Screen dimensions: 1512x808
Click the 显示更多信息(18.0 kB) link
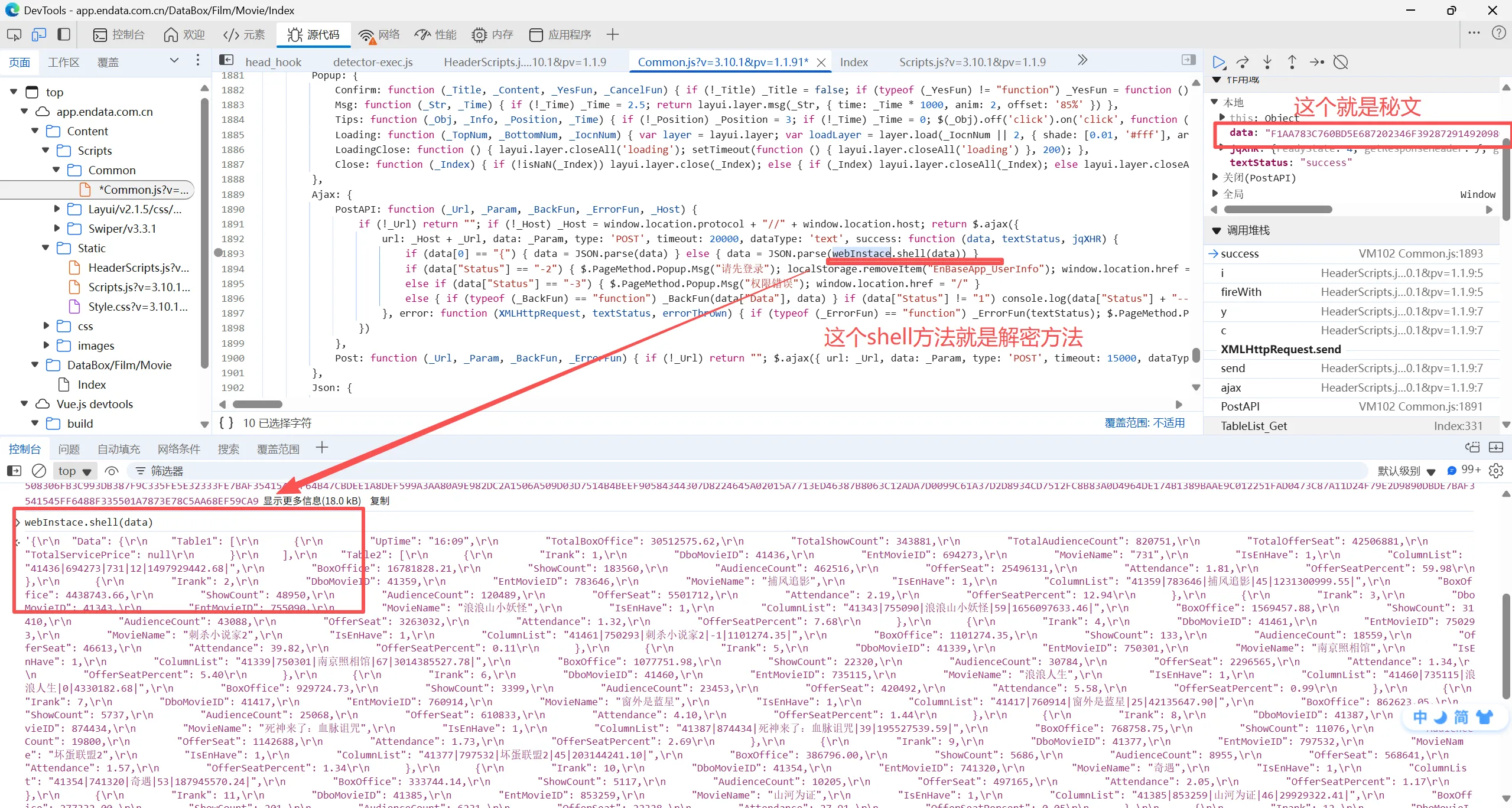click(x=311, y=501)
